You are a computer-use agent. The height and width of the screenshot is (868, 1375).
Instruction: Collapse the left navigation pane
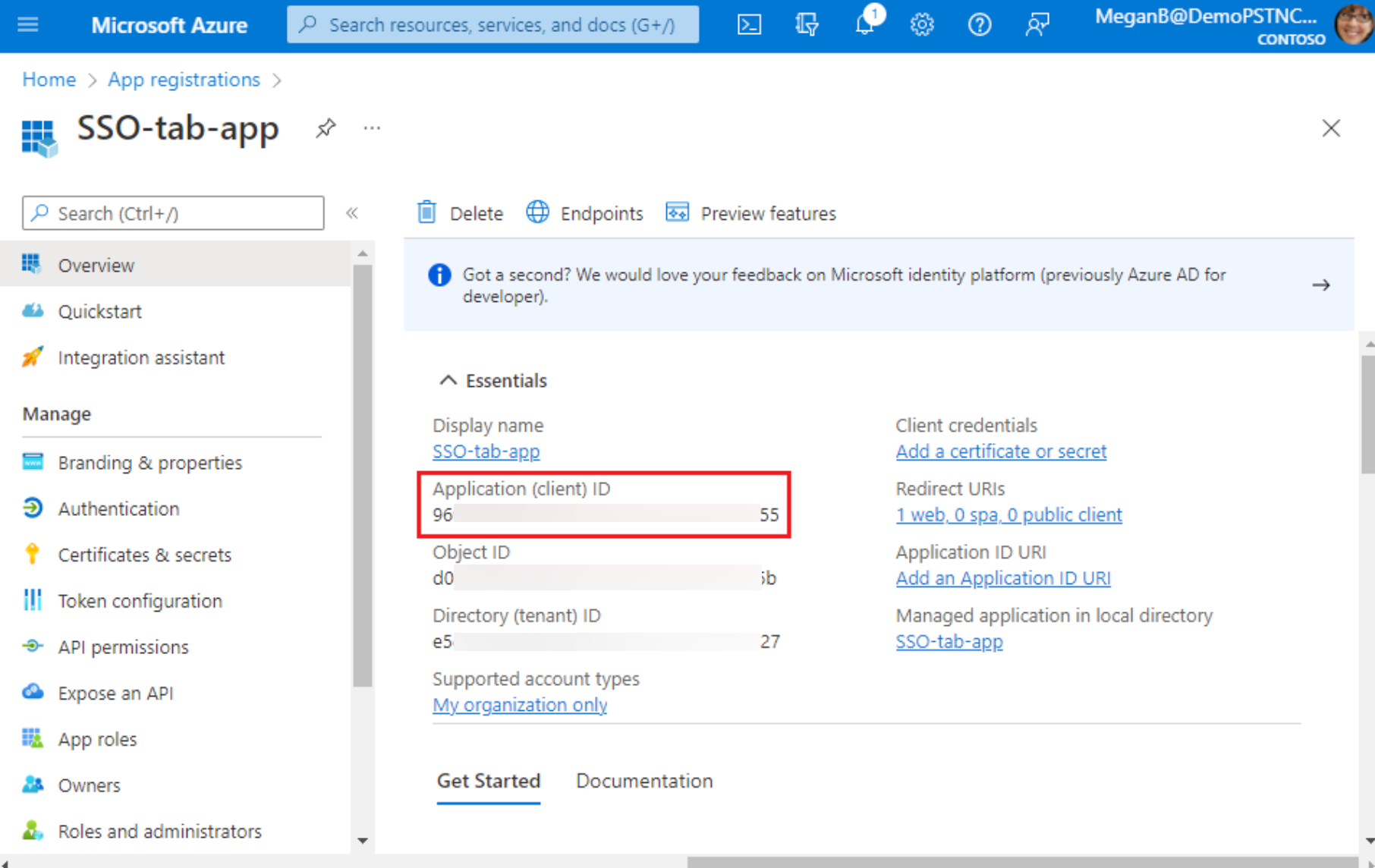click(x=352, y=213)
